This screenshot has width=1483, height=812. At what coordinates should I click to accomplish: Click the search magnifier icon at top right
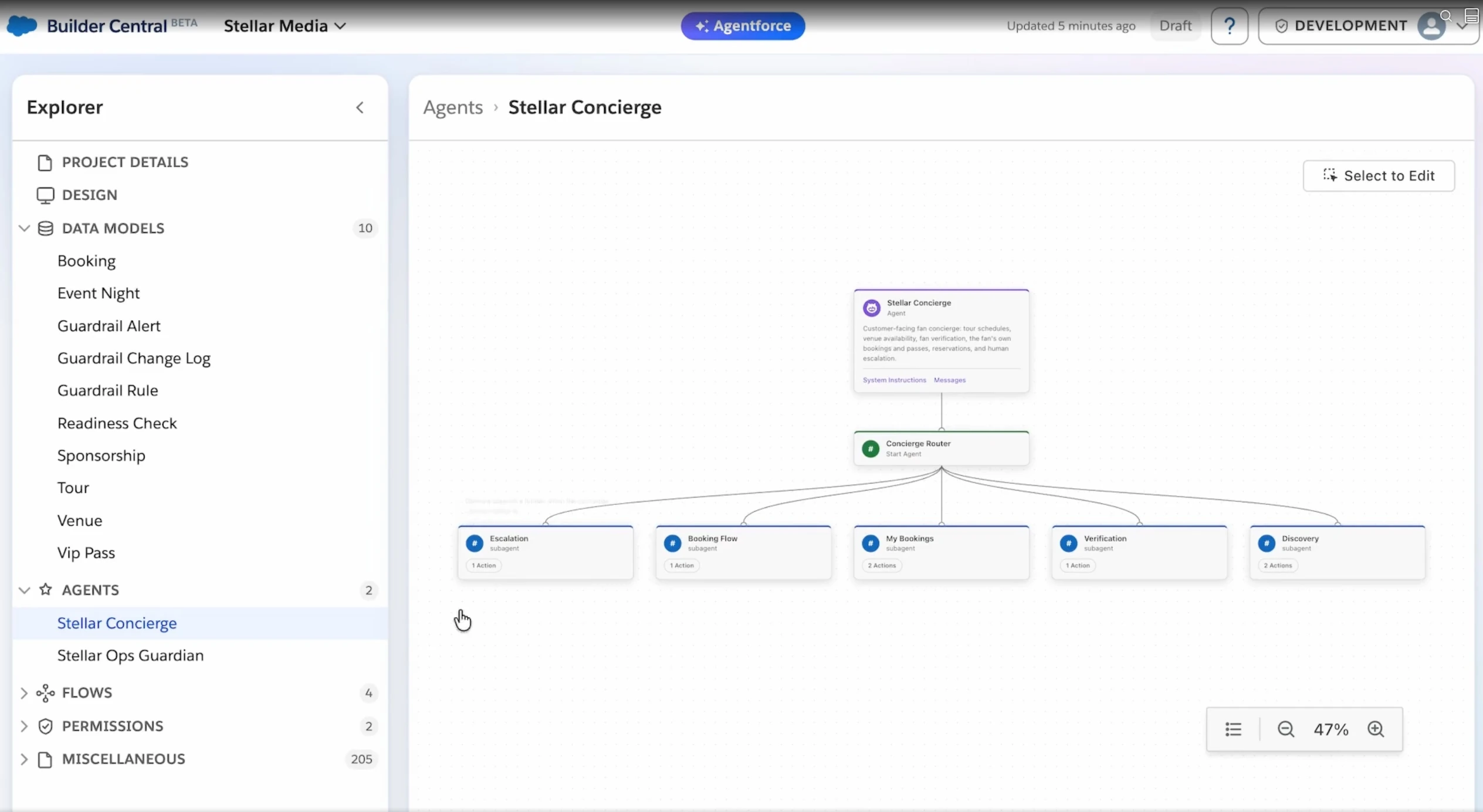tap(1446, 16)
